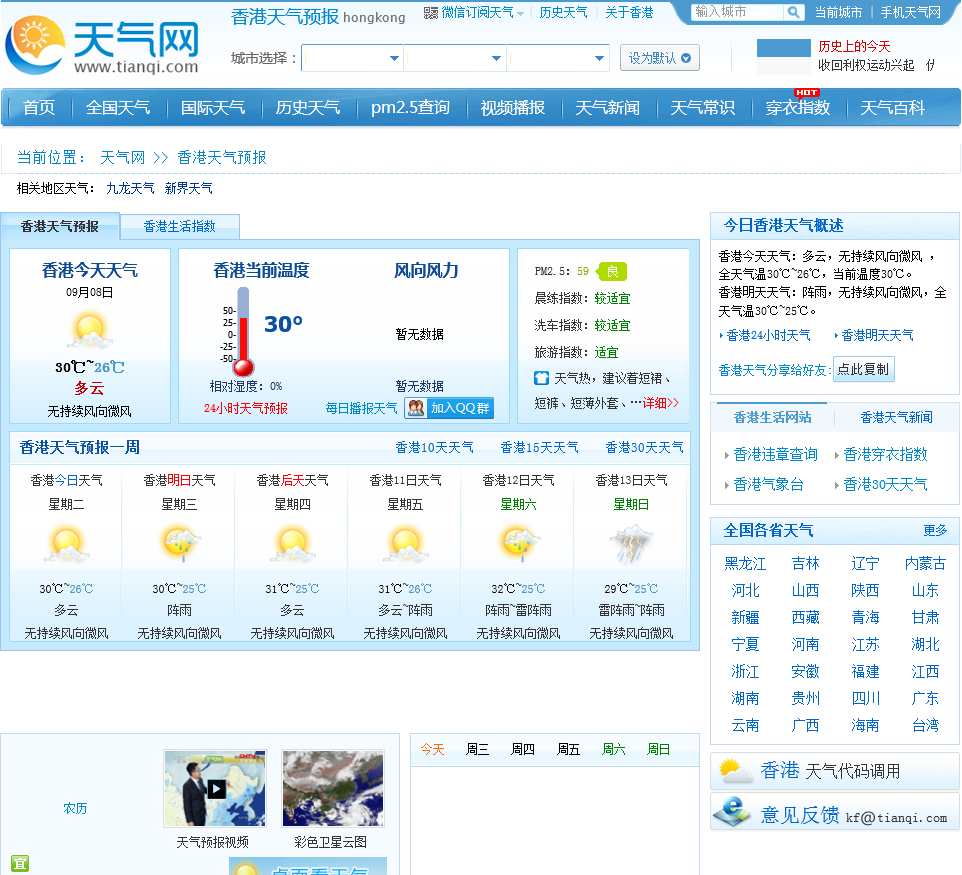The image size is (962, 875).
Task: Click Tuesday's cloudy forecast icon
Action: pyautogui.click(x=66, y=545)
